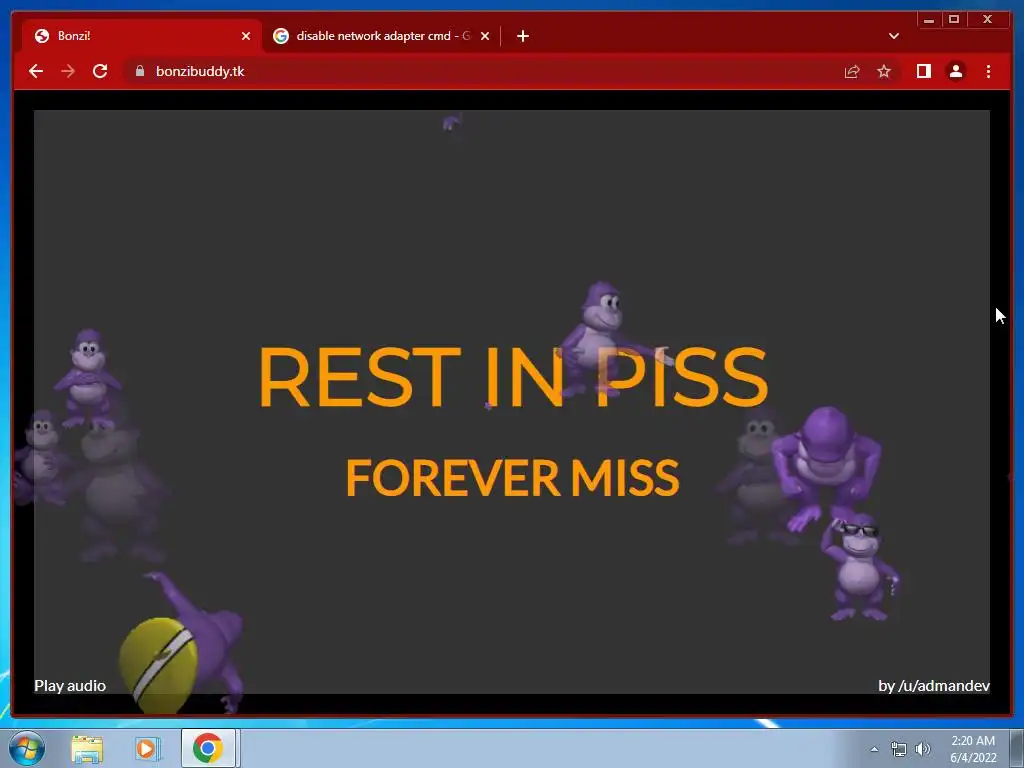Close the Bonzi! tab

tap(246, 36)
